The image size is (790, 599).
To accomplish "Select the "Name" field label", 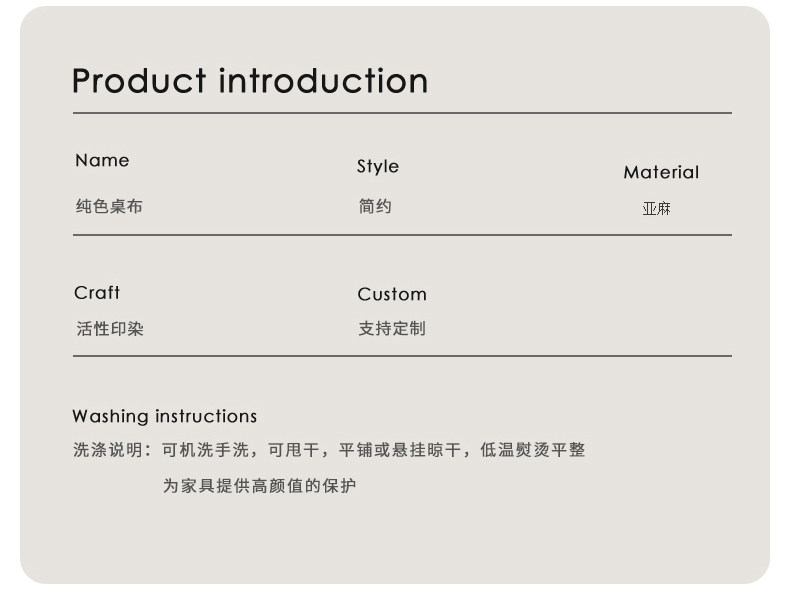I will [x=102, y=161].
